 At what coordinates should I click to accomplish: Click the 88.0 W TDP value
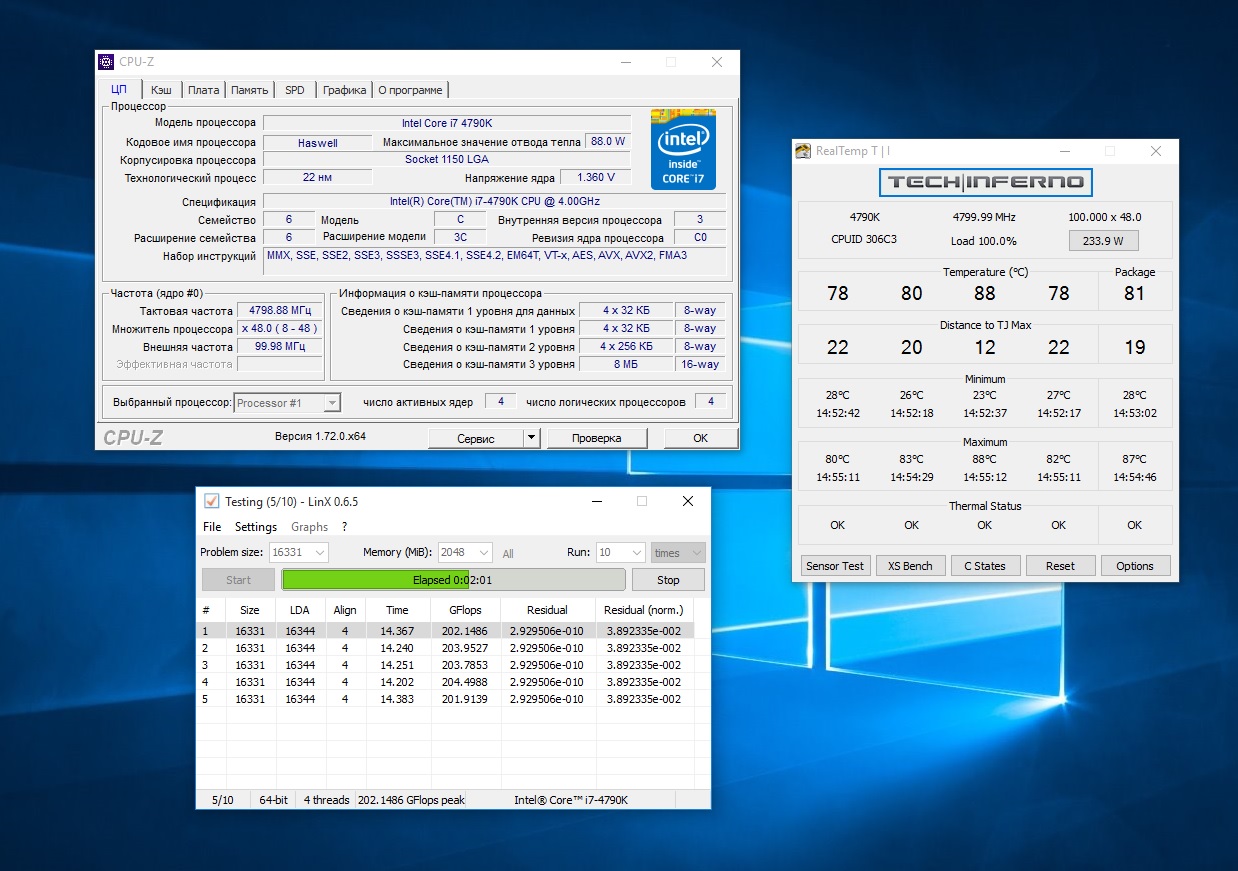pos(608,142)
